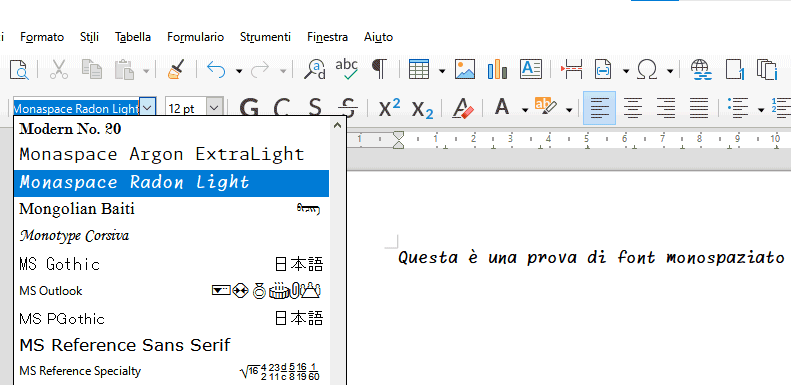Select Modern No. 20 font

pos(172,129)
